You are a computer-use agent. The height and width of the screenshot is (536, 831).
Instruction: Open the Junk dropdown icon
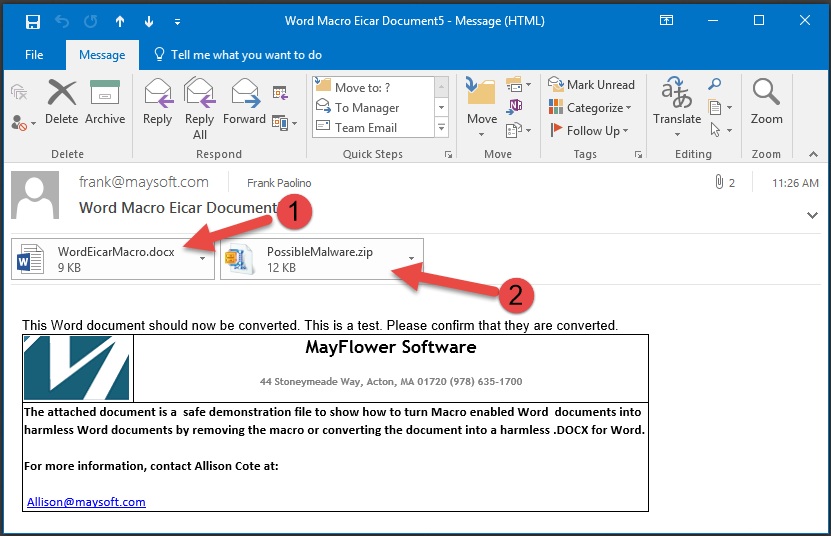[x=23, y=123]
